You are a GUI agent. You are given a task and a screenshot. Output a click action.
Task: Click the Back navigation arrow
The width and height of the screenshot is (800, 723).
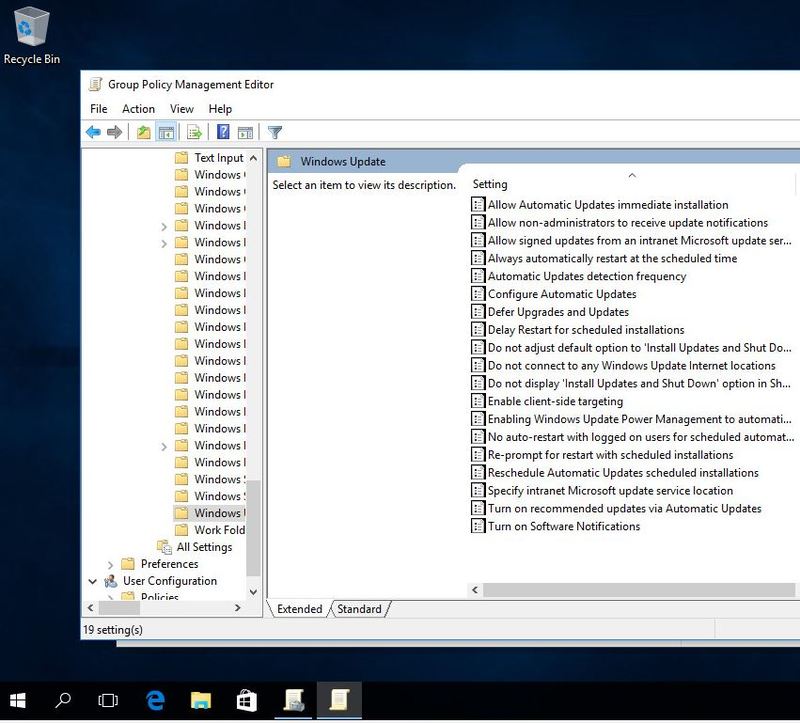(x=94, y=131)
